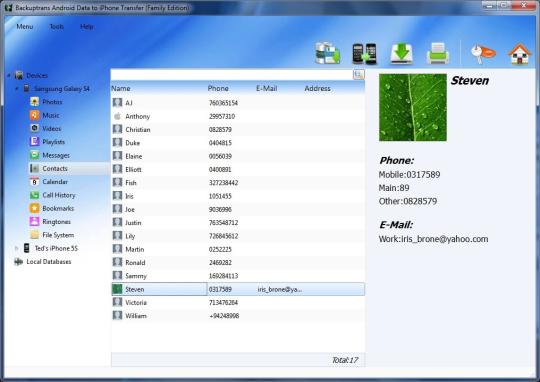This screenshot has height=382, width=540.
Task: Select contact Fish
Action: click(x=238, y=183)
